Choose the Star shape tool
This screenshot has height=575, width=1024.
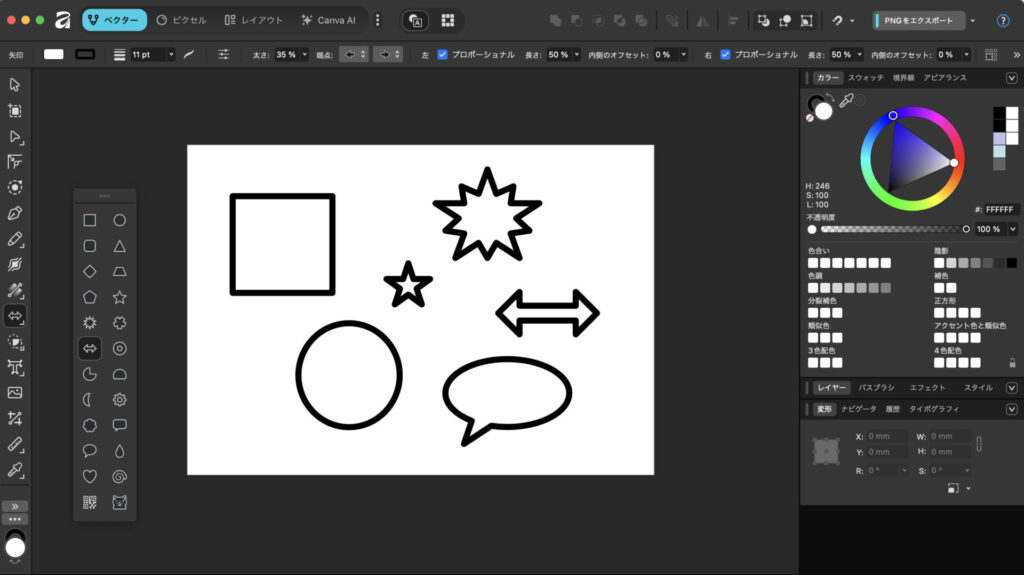(x=120, y=297)
